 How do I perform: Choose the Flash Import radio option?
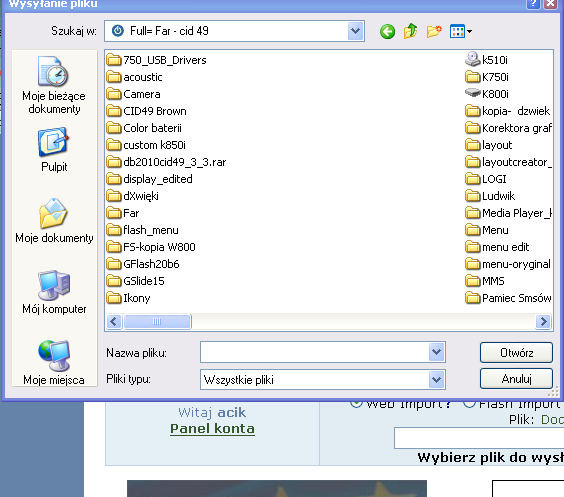click(469, 403)
